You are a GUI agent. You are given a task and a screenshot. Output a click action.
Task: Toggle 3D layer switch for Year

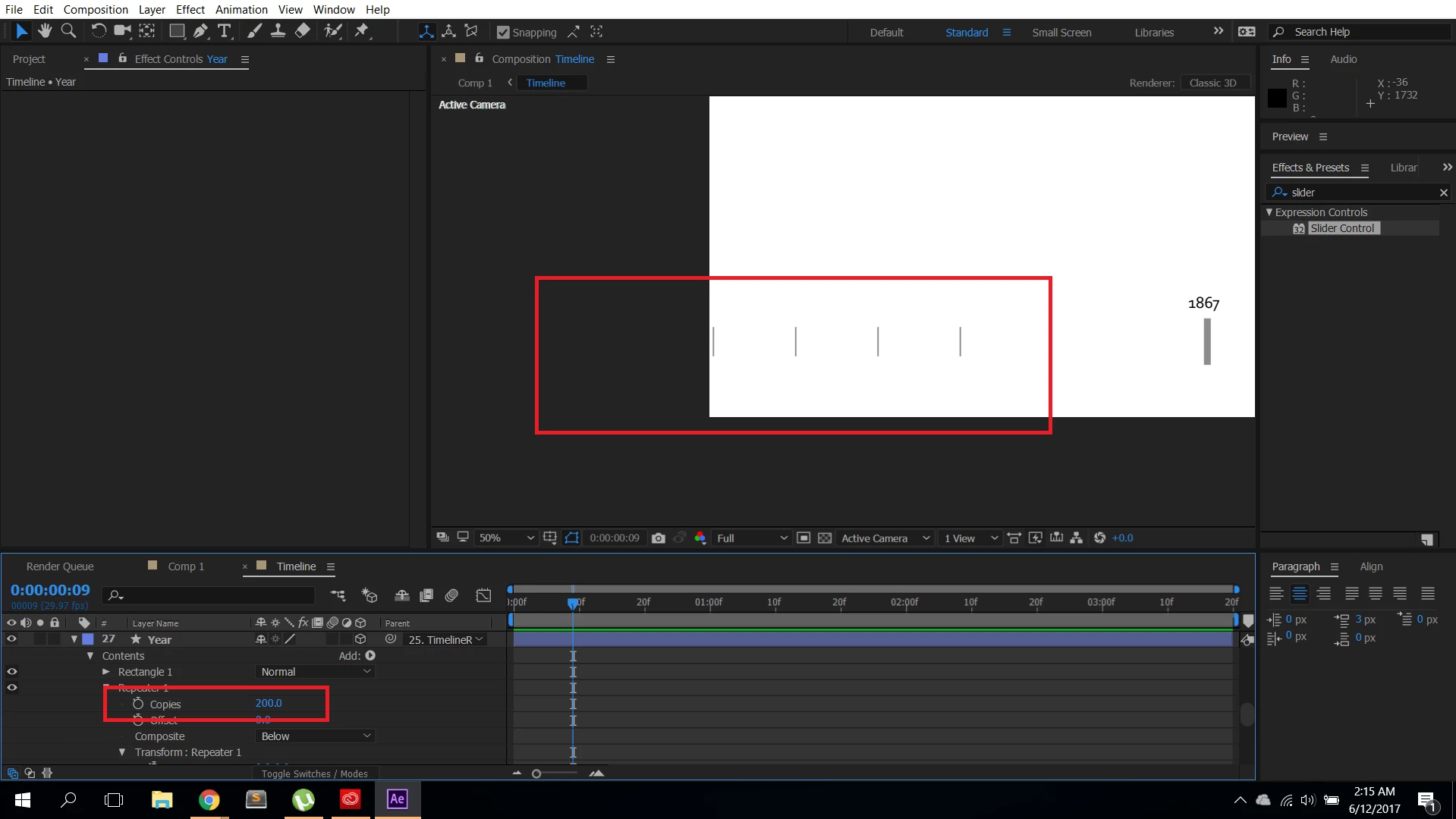pos(360,639)
